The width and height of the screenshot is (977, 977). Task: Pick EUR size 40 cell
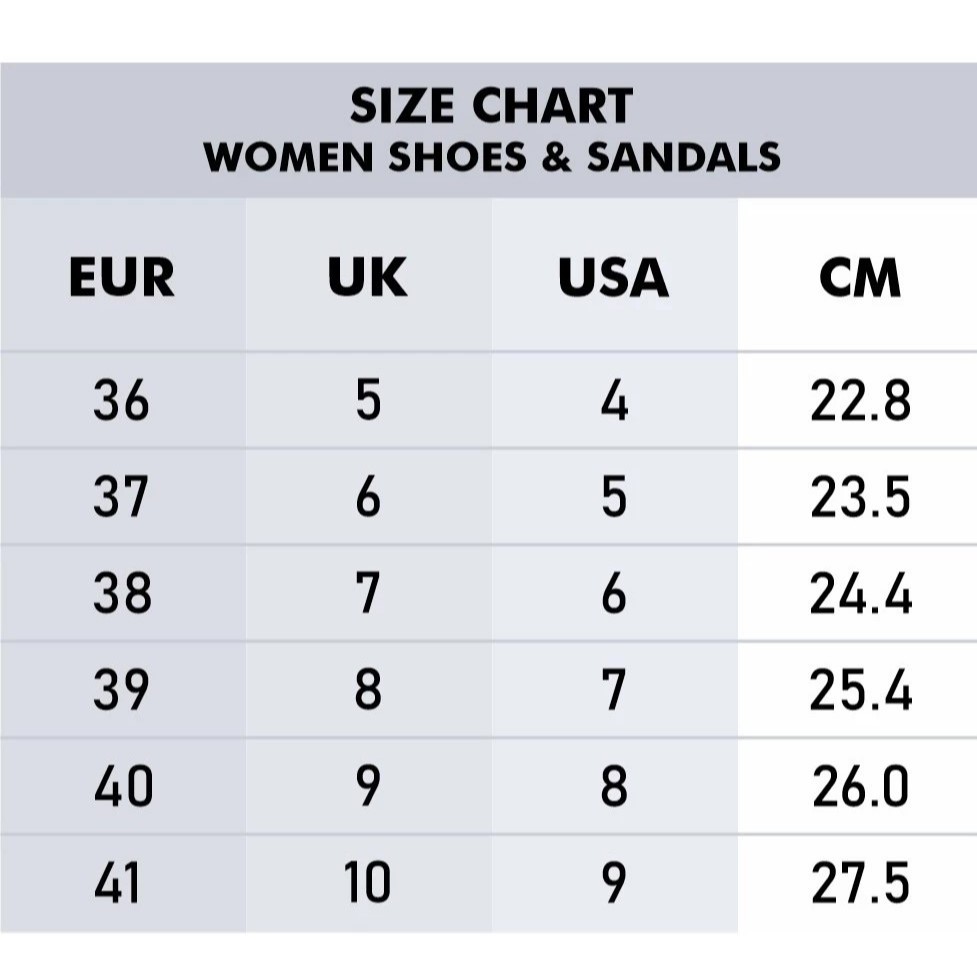[x=123, y=788]
